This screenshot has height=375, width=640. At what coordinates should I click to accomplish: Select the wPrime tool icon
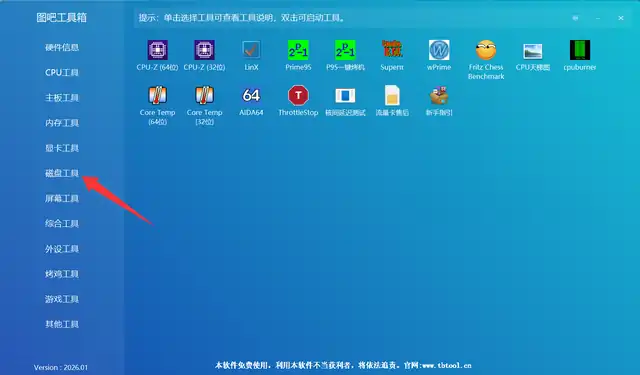[439, 50]
